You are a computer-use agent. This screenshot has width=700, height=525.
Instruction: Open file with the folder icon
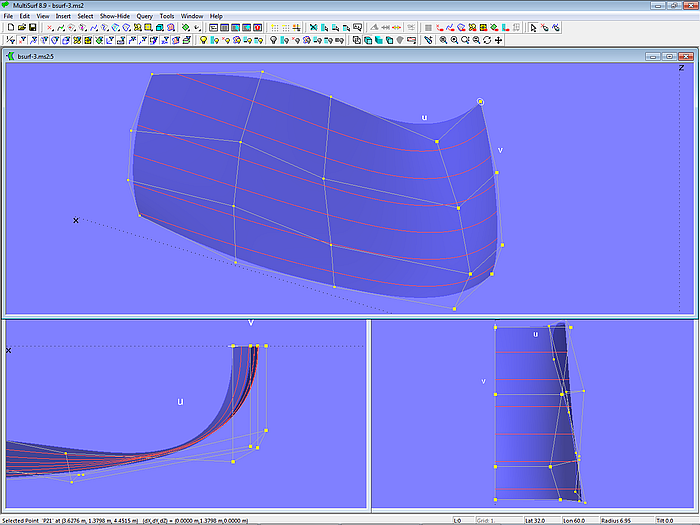20,28
